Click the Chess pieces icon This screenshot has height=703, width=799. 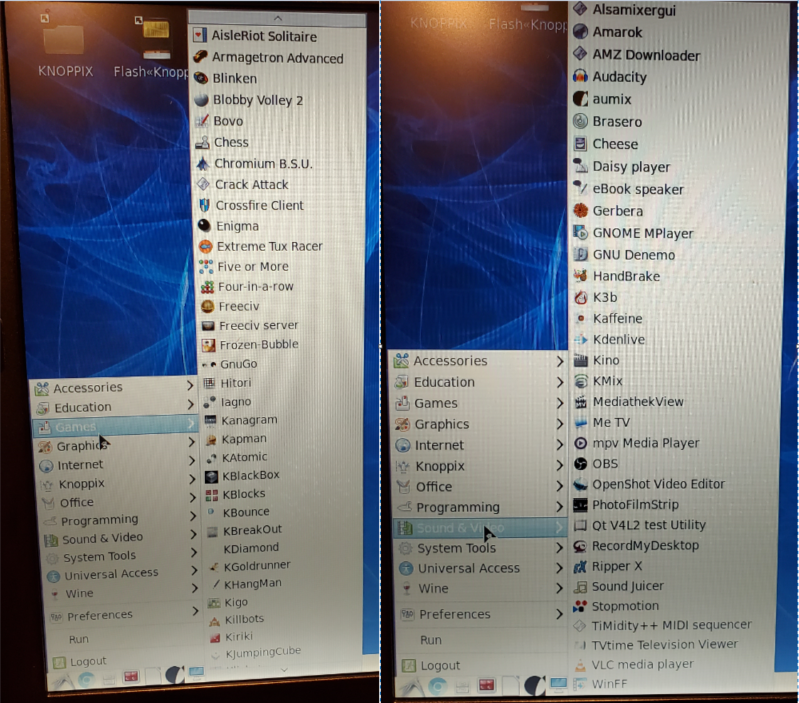[x=202, y=142]
